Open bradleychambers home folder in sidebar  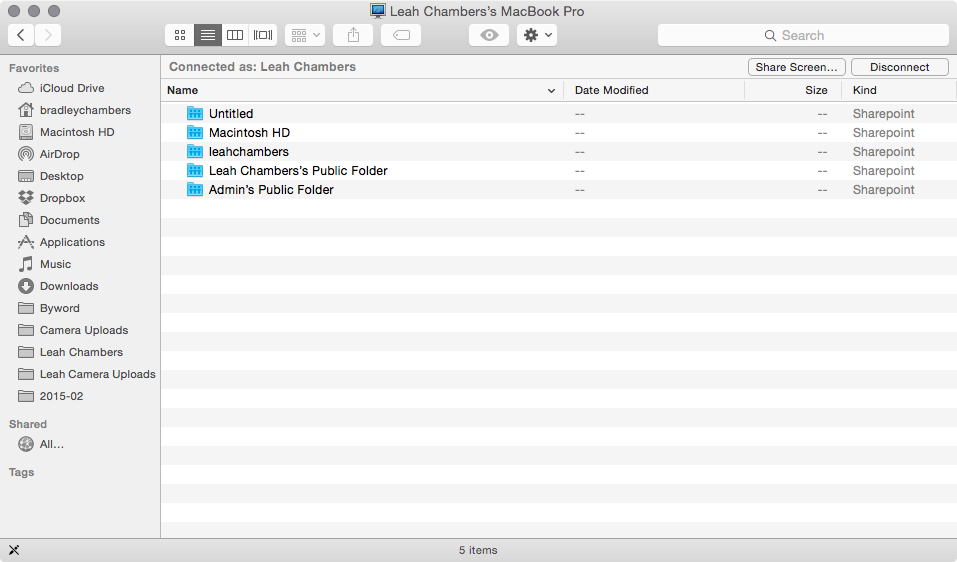[x=85, y=110]
